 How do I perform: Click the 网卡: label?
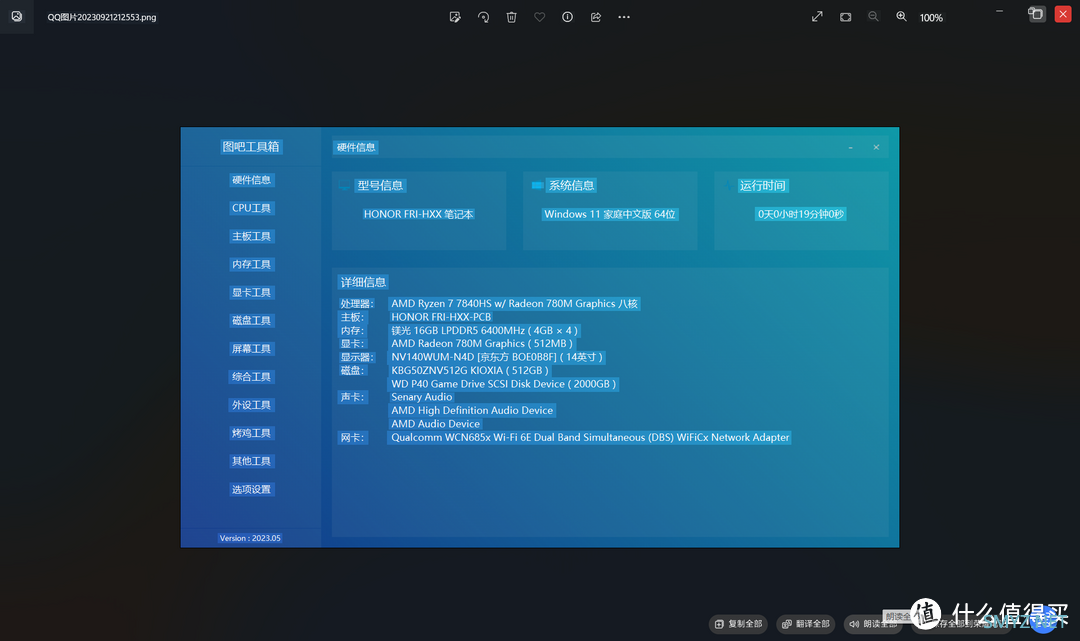coord(352,438)
